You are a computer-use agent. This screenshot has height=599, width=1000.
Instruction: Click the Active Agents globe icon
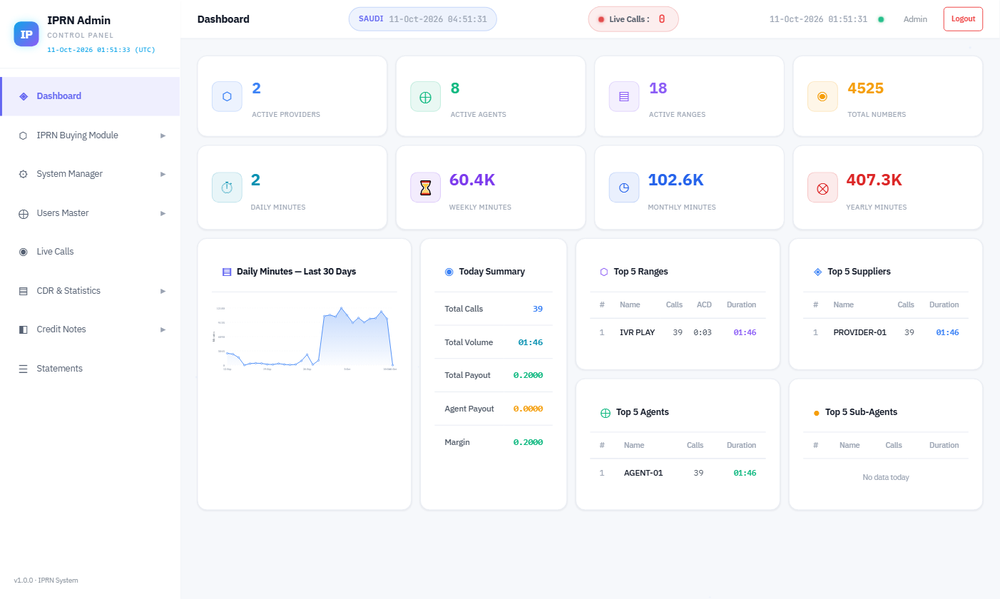click(x=425, y=96)
